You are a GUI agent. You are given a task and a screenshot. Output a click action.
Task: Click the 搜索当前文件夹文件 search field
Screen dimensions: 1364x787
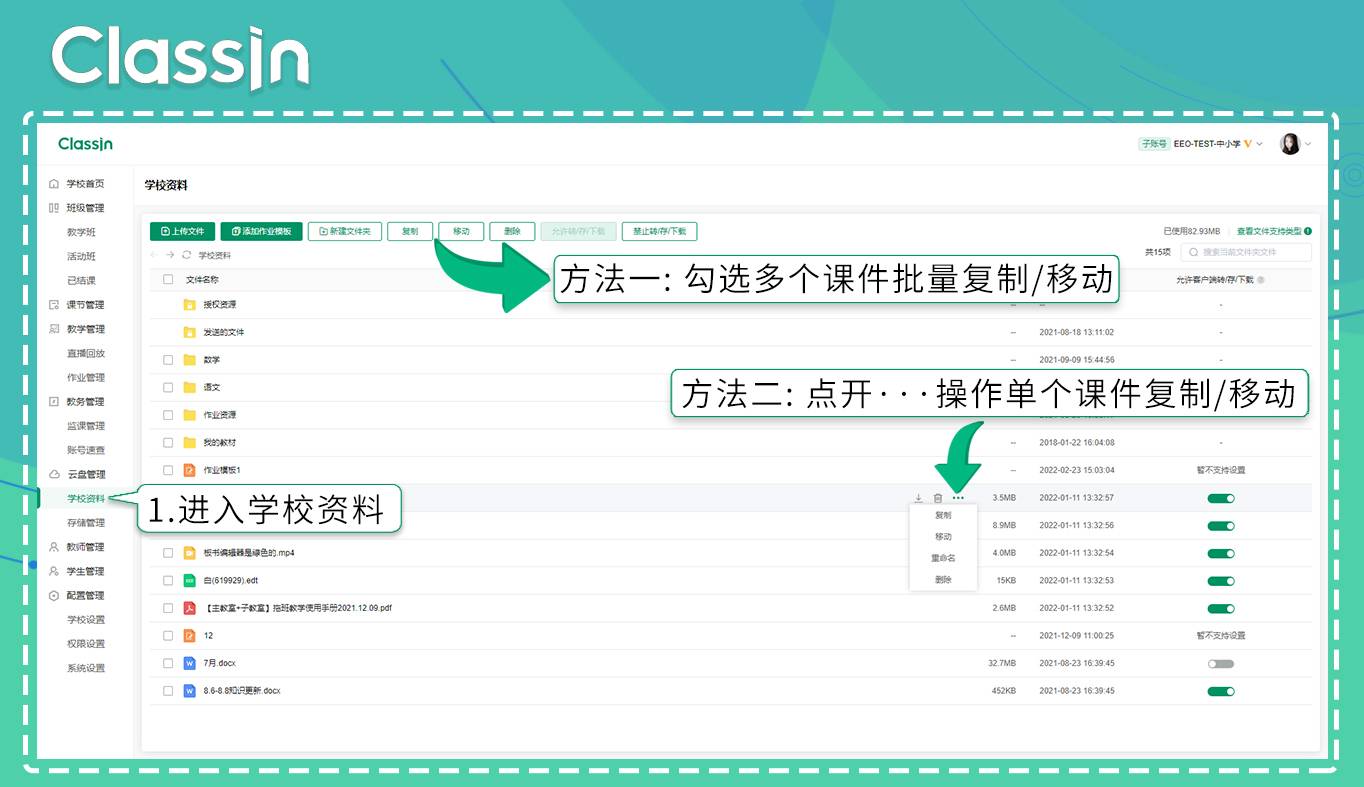(1246, 252)
